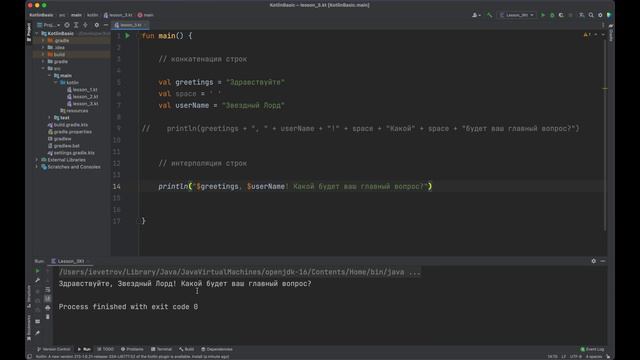Hide the Run panel
This screenshot has width=640, height=360.
(x=603, y=261)
